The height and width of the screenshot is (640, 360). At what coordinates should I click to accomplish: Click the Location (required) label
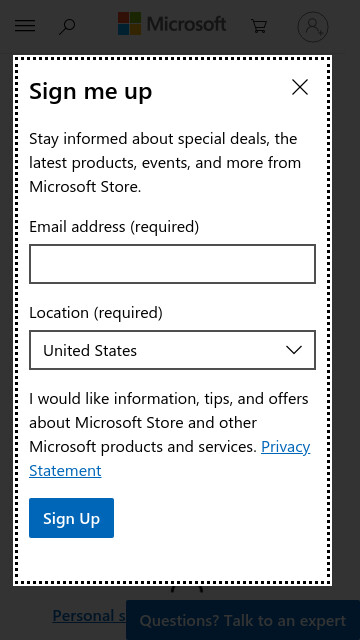point(96,313)
